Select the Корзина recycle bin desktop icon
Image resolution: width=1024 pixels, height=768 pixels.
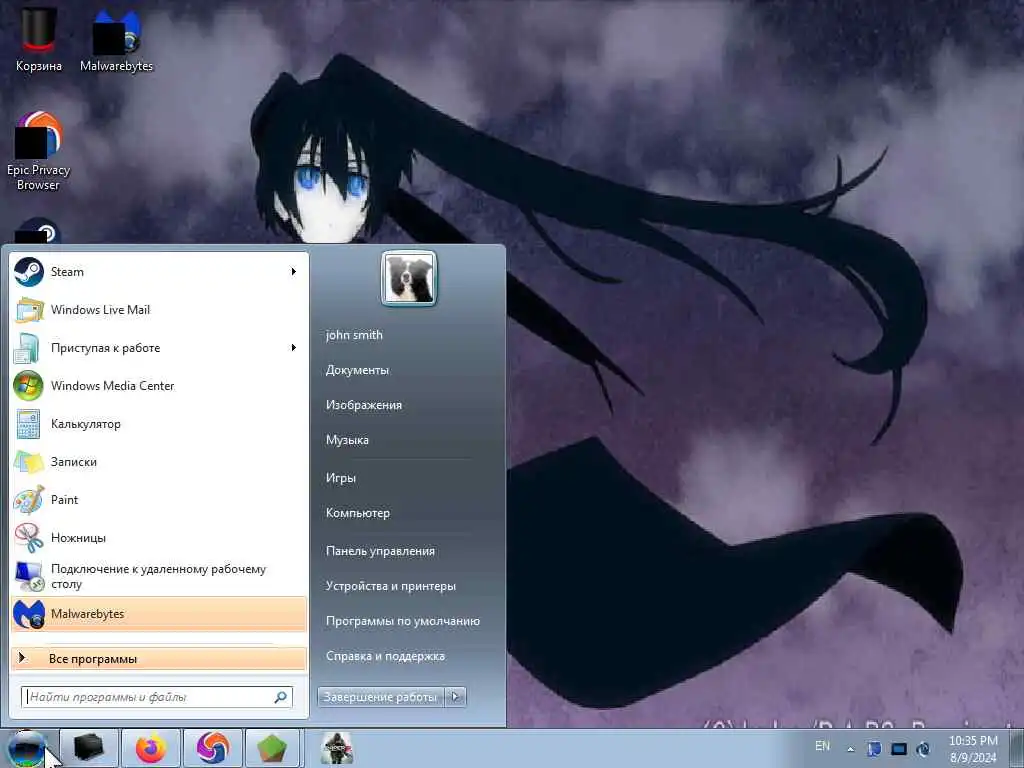click(x=39, y=40)
